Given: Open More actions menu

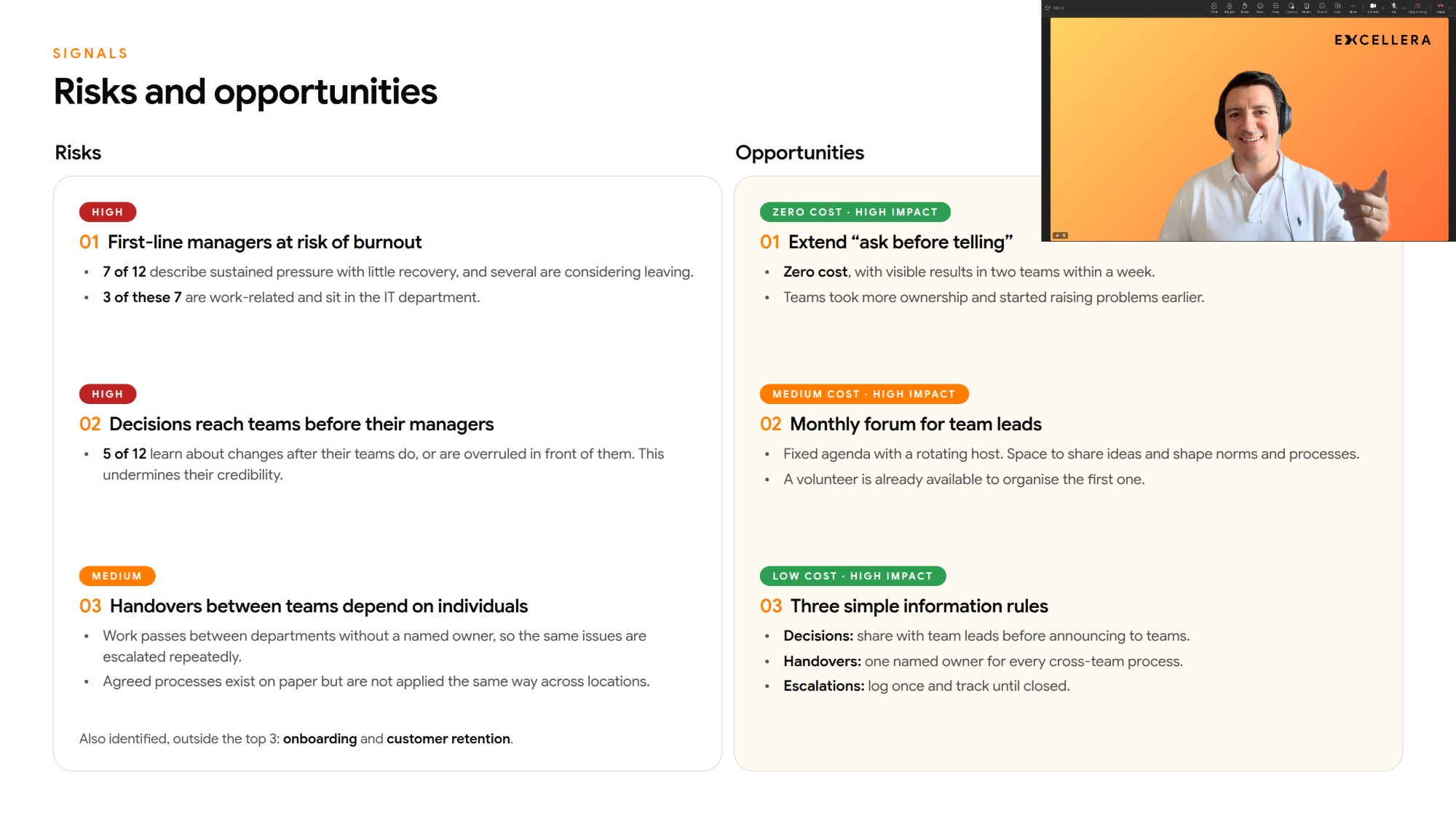Looking at the screenshot, I should (1353, 7).
